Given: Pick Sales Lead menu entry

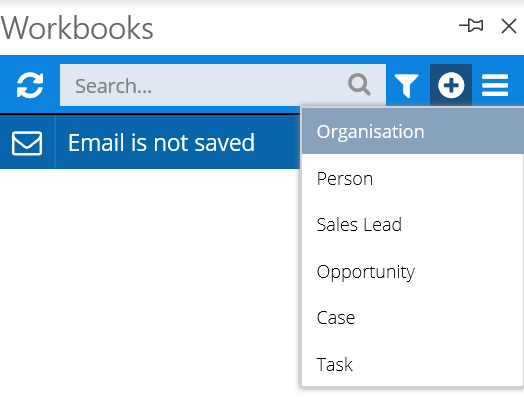Looking at the screenshot, I should pos(413,225).
